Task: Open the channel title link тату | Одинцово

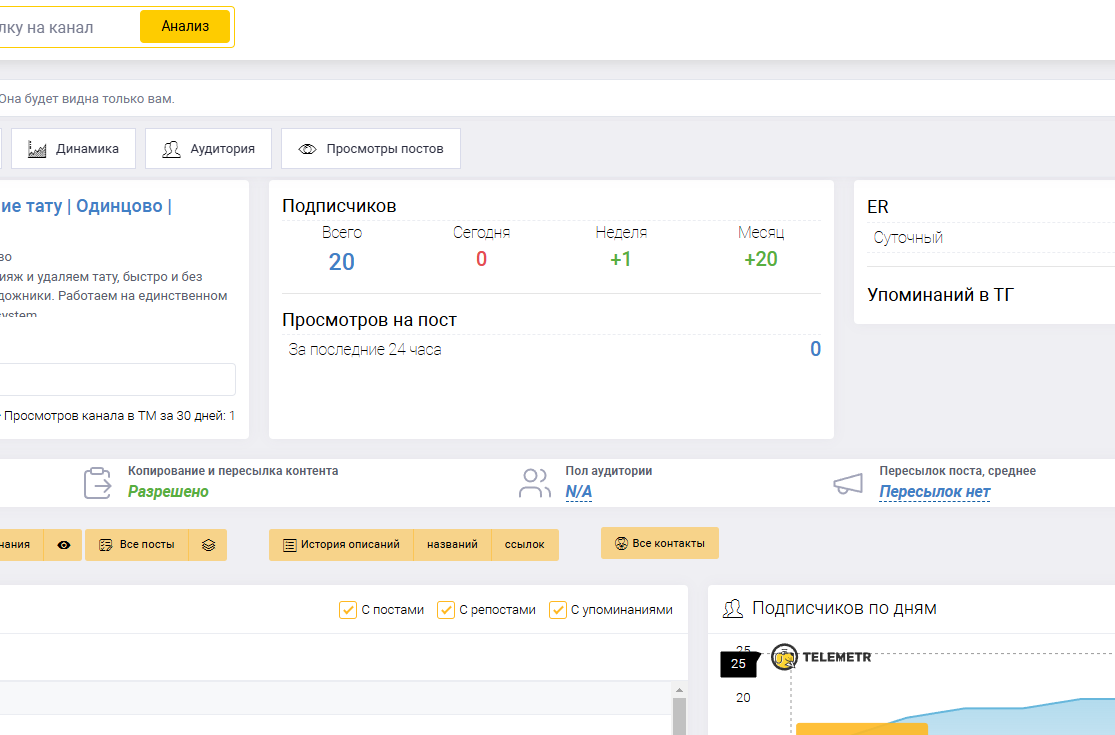Action: [x=86, y=205]
